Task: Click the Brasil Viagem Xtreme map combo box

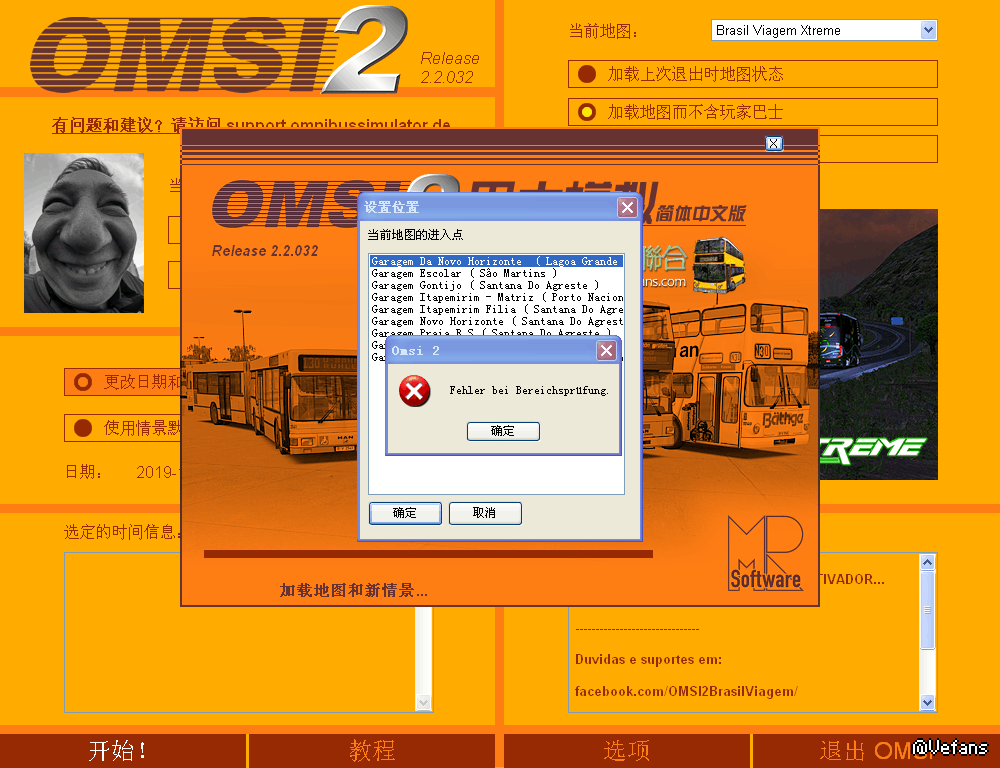Action: (824, 30)
